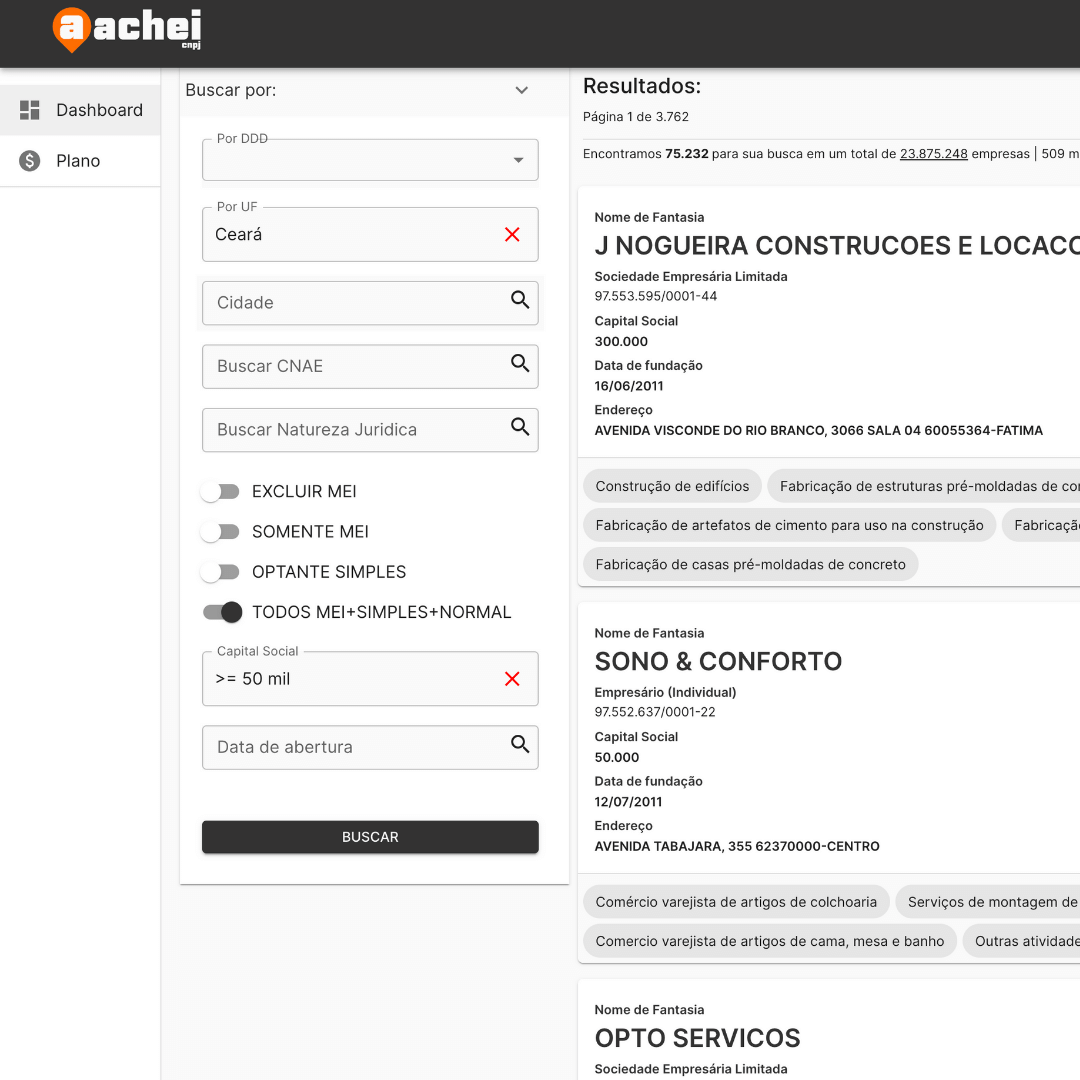Image resolution: width=1080 pixels, height=1080 pixels.
Task: Collapse the Buscar por panel chevron
Action: pos(521,90)
